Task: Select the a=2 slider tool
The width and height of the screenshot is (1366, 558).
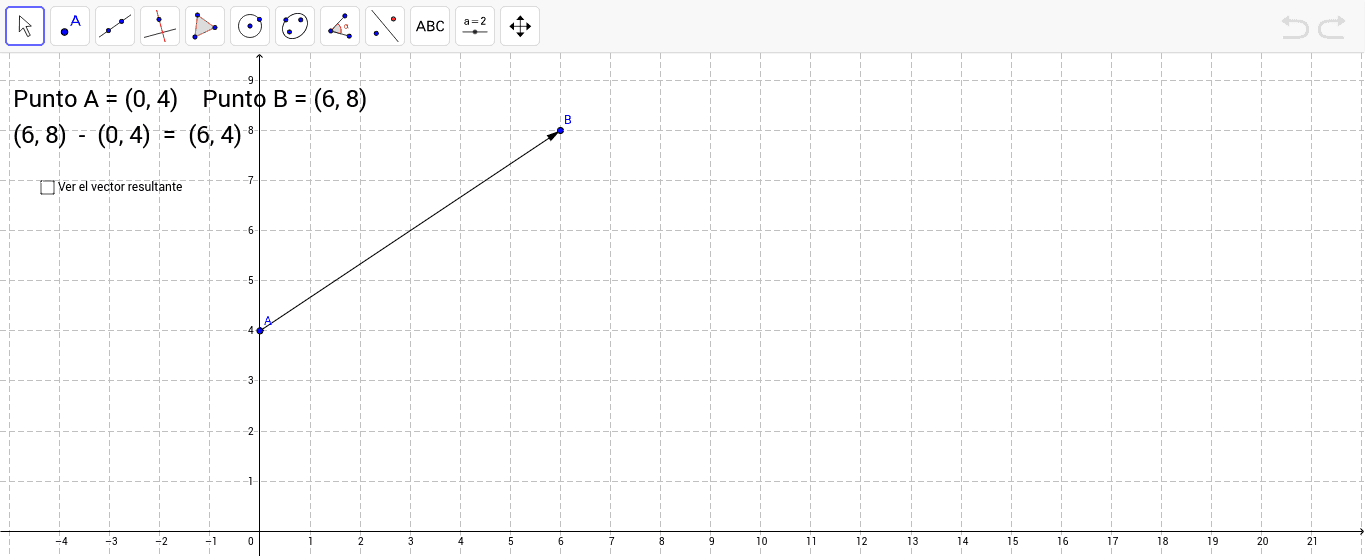Action: 475,26
